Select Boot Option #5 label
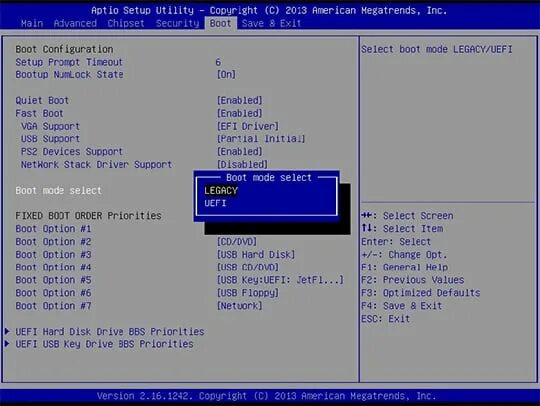This screenshot has height=406, width=540. [53, 280]
